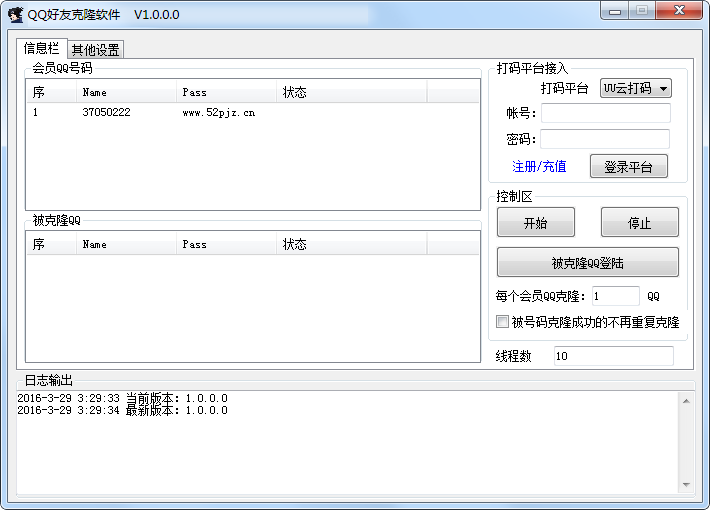Screen dimensions: 710x510
Task: Focus the 密码 password field
Action: coord(605,139)
